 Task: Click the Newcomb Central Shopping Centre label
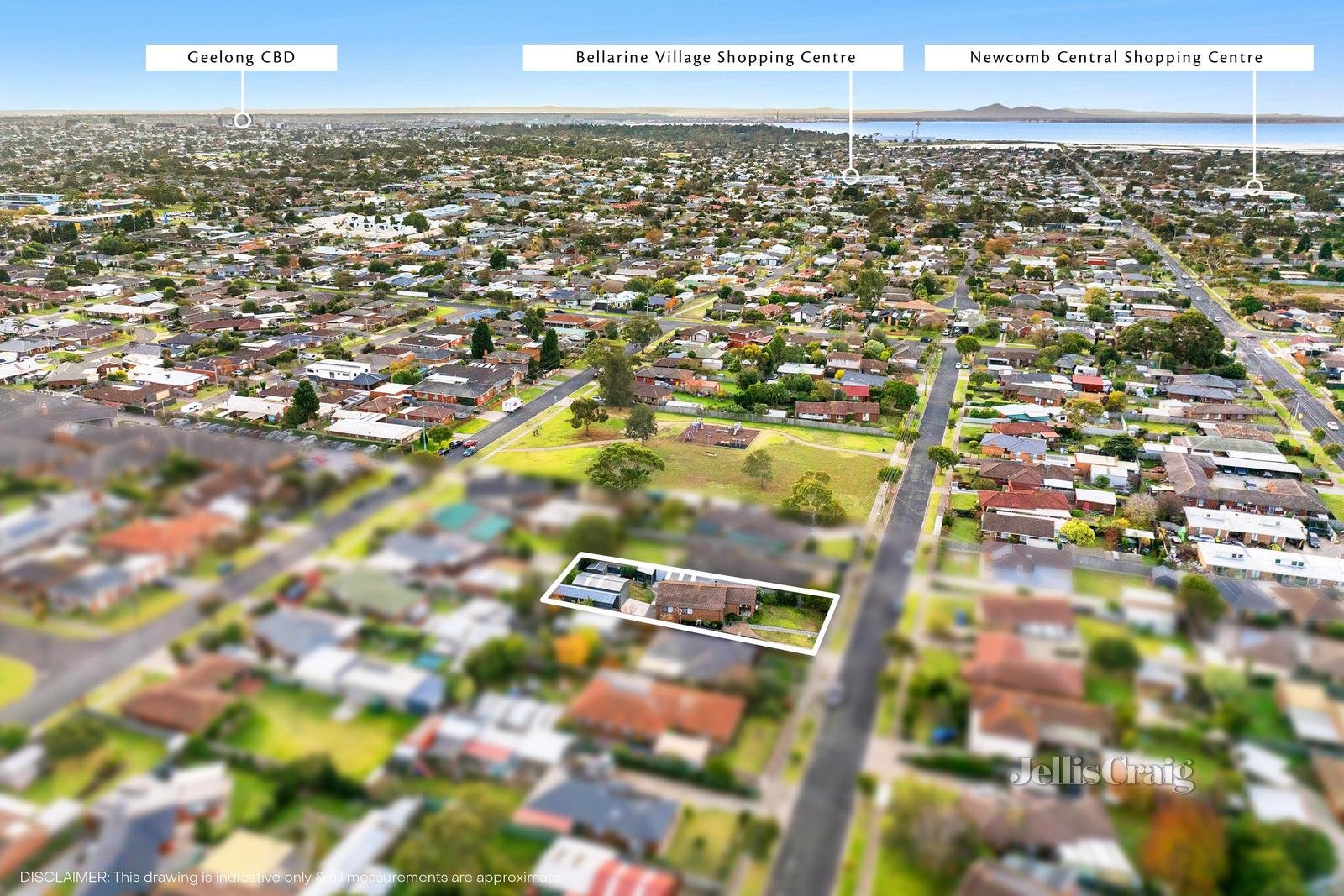(1118, 57)
